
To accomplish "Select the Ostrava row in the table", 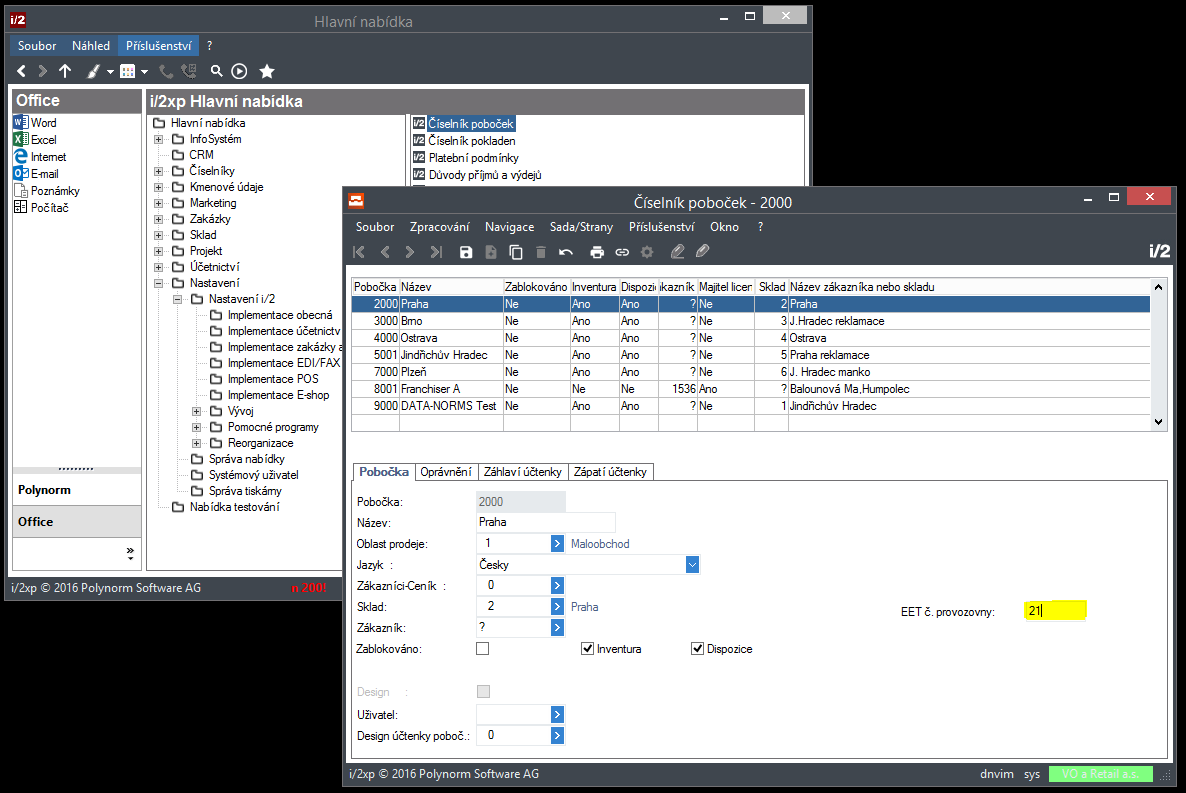I will pos(750,338).
